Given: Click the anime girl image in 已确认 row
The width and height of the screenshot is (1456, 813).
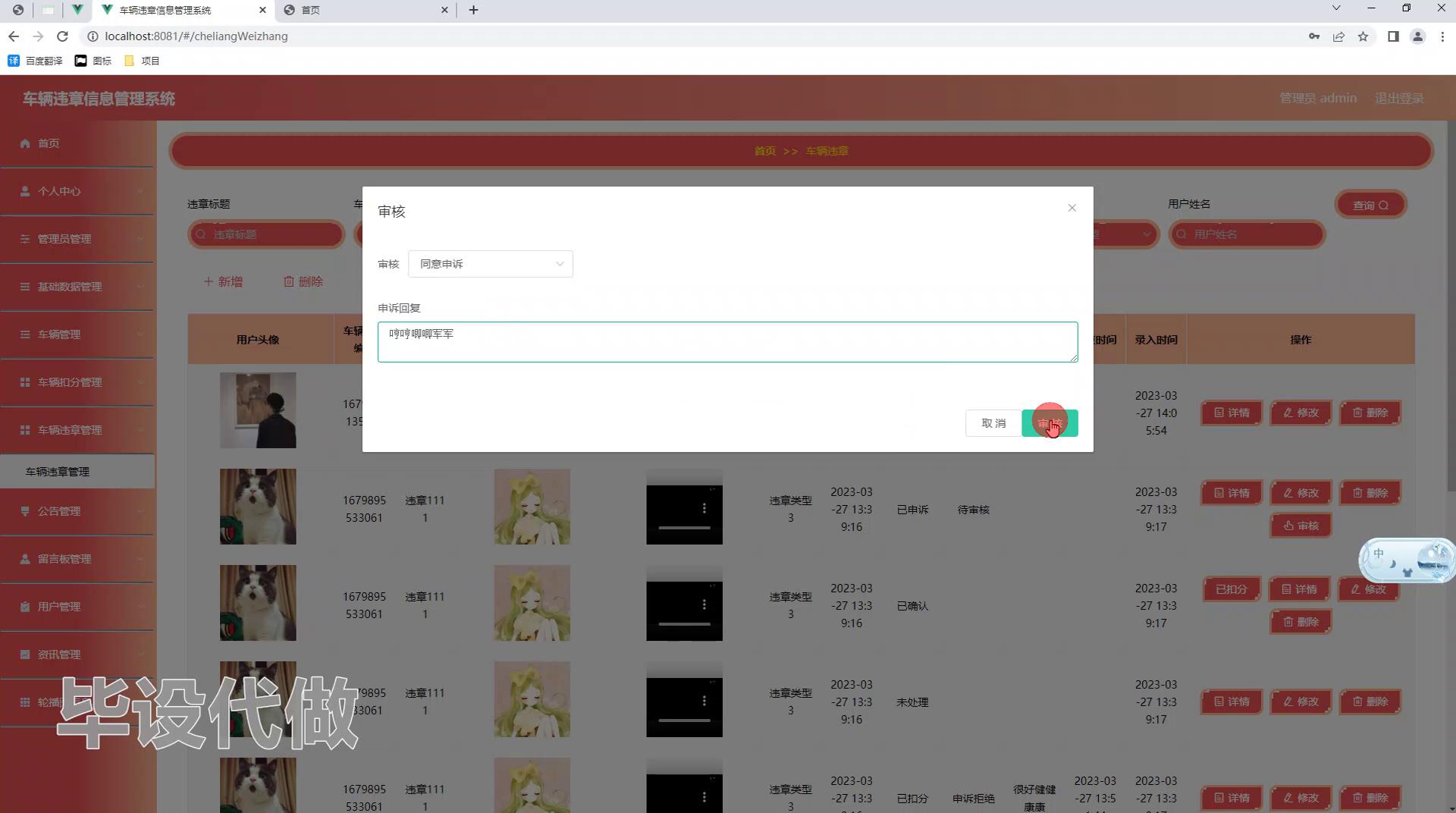Looking at the screenshot, I should (x=532, y=603).
